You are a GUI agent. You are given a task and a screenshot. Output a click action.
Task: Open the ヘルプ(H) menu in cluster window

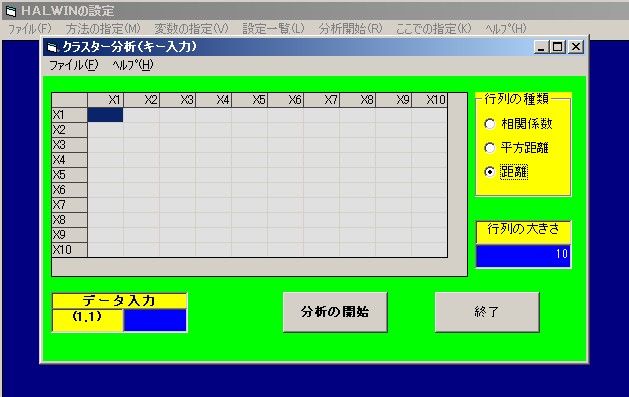[133, 65]
